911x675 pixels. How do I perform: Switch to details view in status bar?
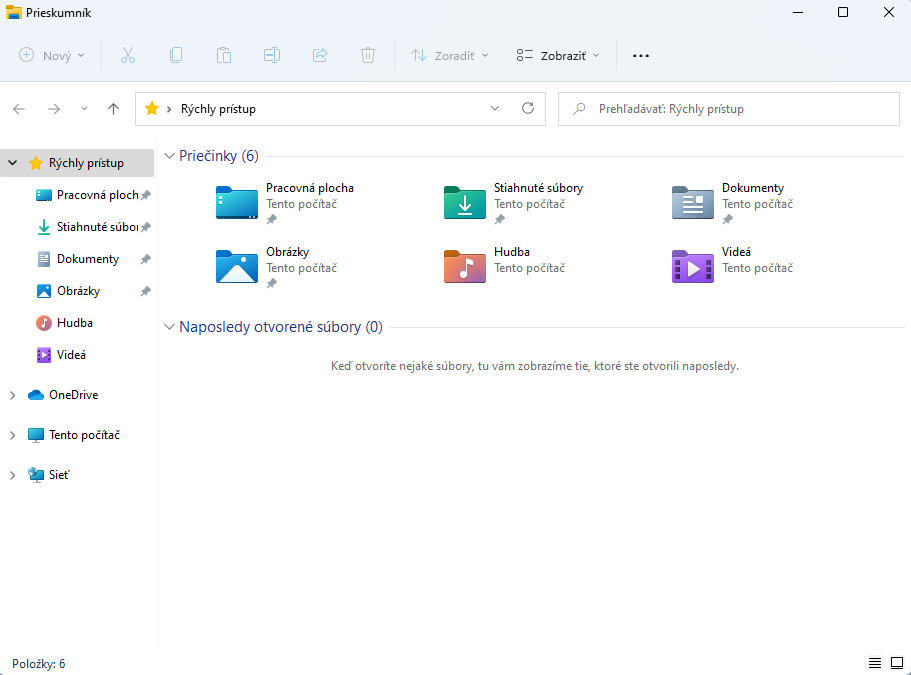(874, 663)
